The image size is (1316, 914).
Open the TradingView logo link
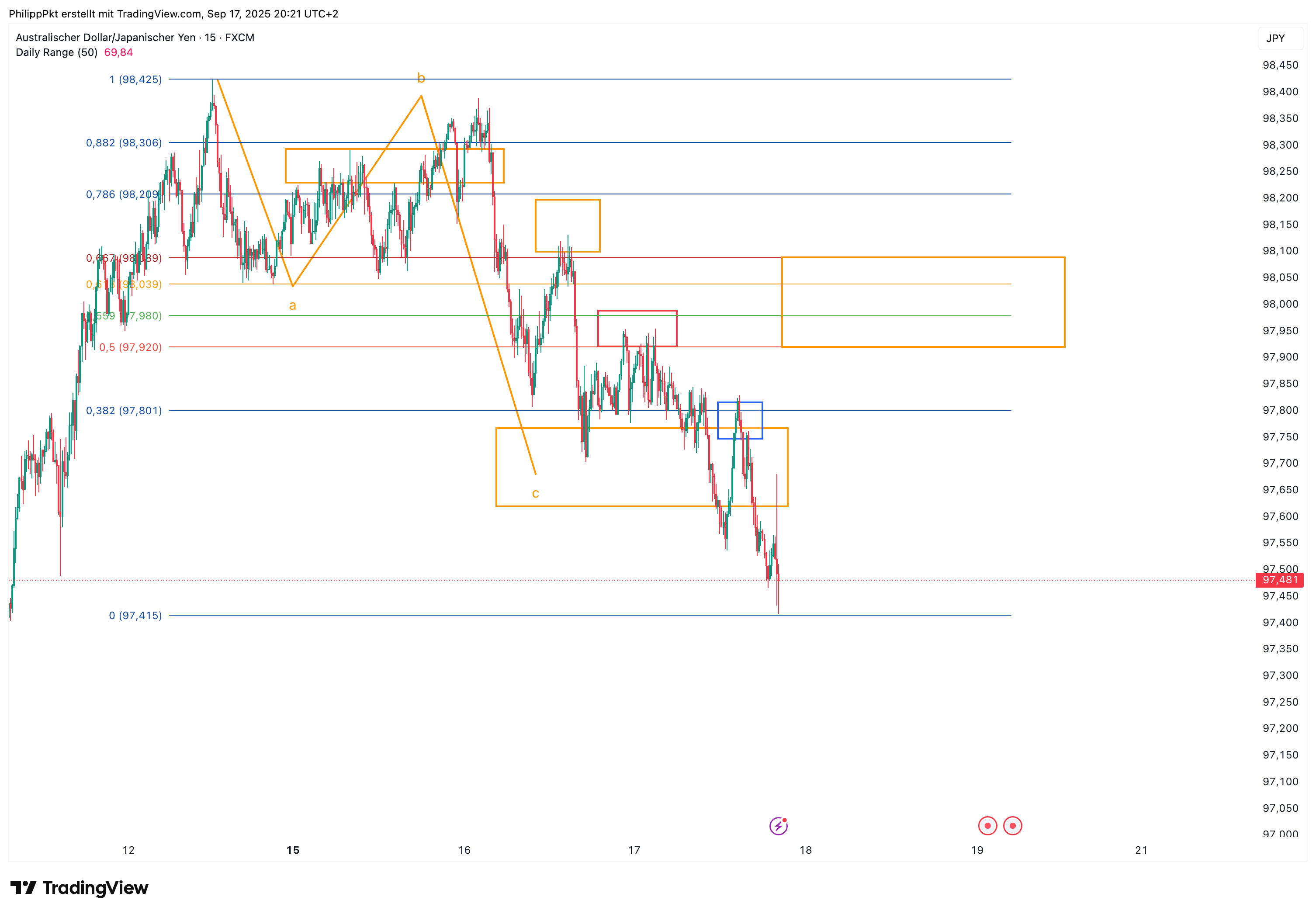click(79, 888)
